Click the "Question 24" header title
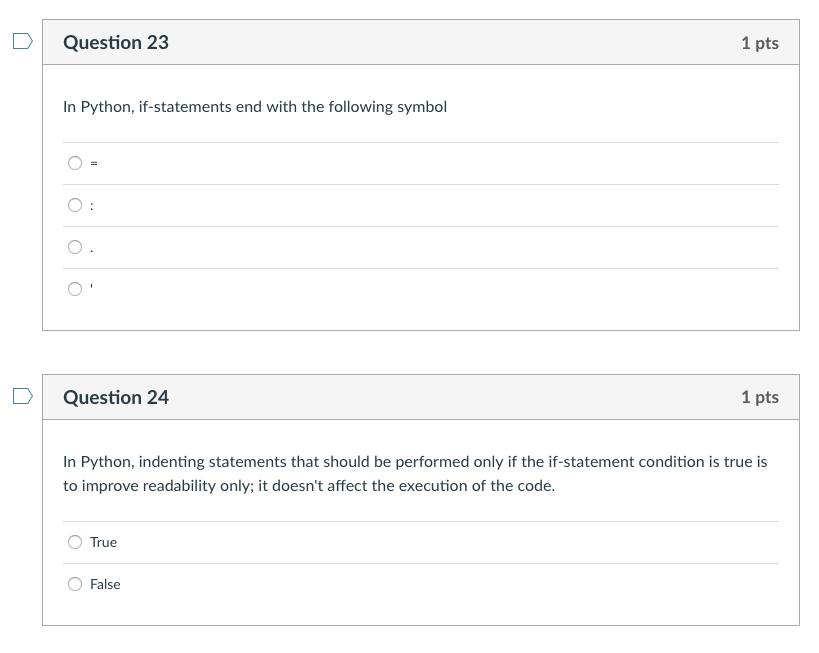This screenshot has height=653, width=819. point(116,397)
